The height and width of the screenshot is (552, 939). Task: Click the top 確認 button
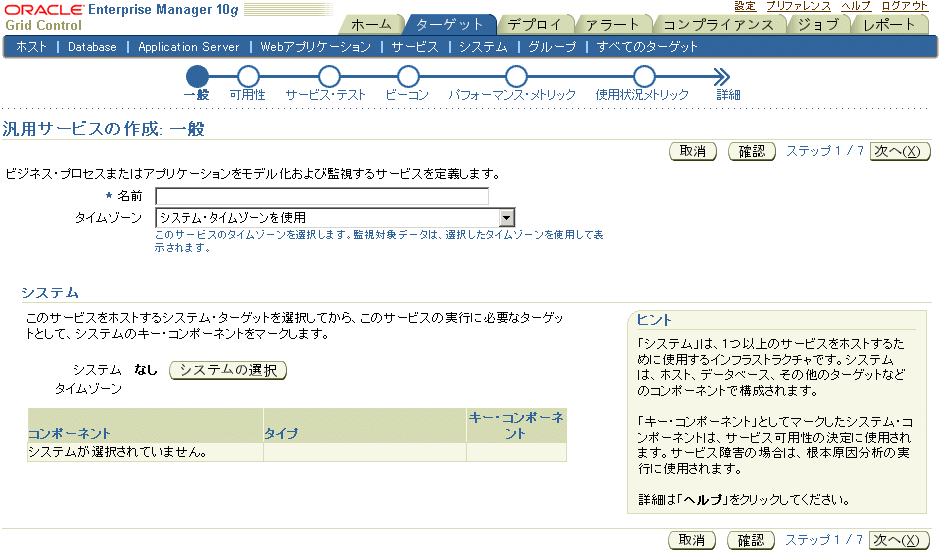coord(752,151)
